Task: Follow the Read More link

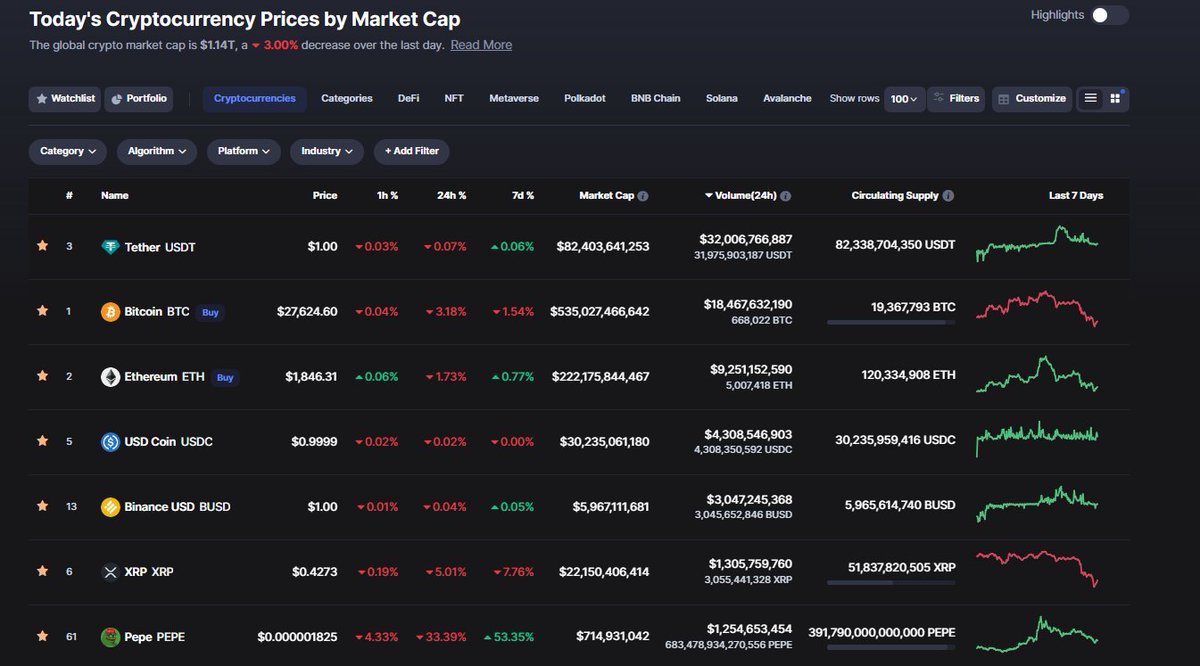Action: pyautogui.click(x=481, y=45)
